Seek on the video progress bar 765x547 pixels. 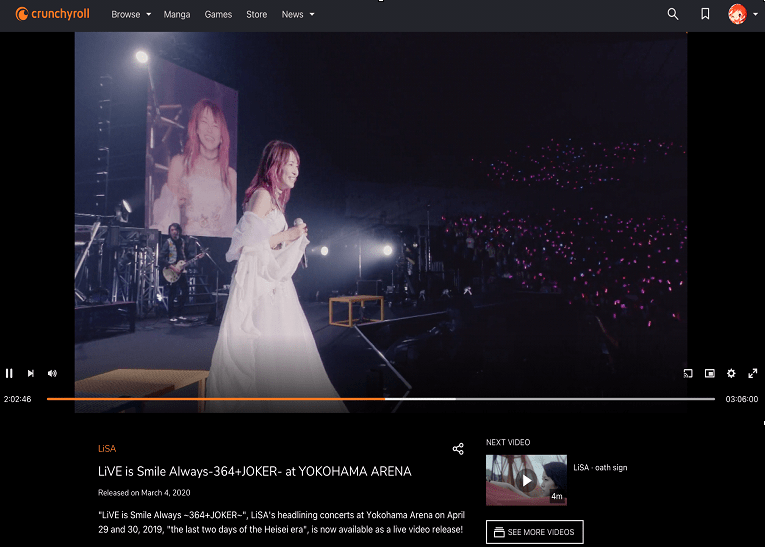381,399
